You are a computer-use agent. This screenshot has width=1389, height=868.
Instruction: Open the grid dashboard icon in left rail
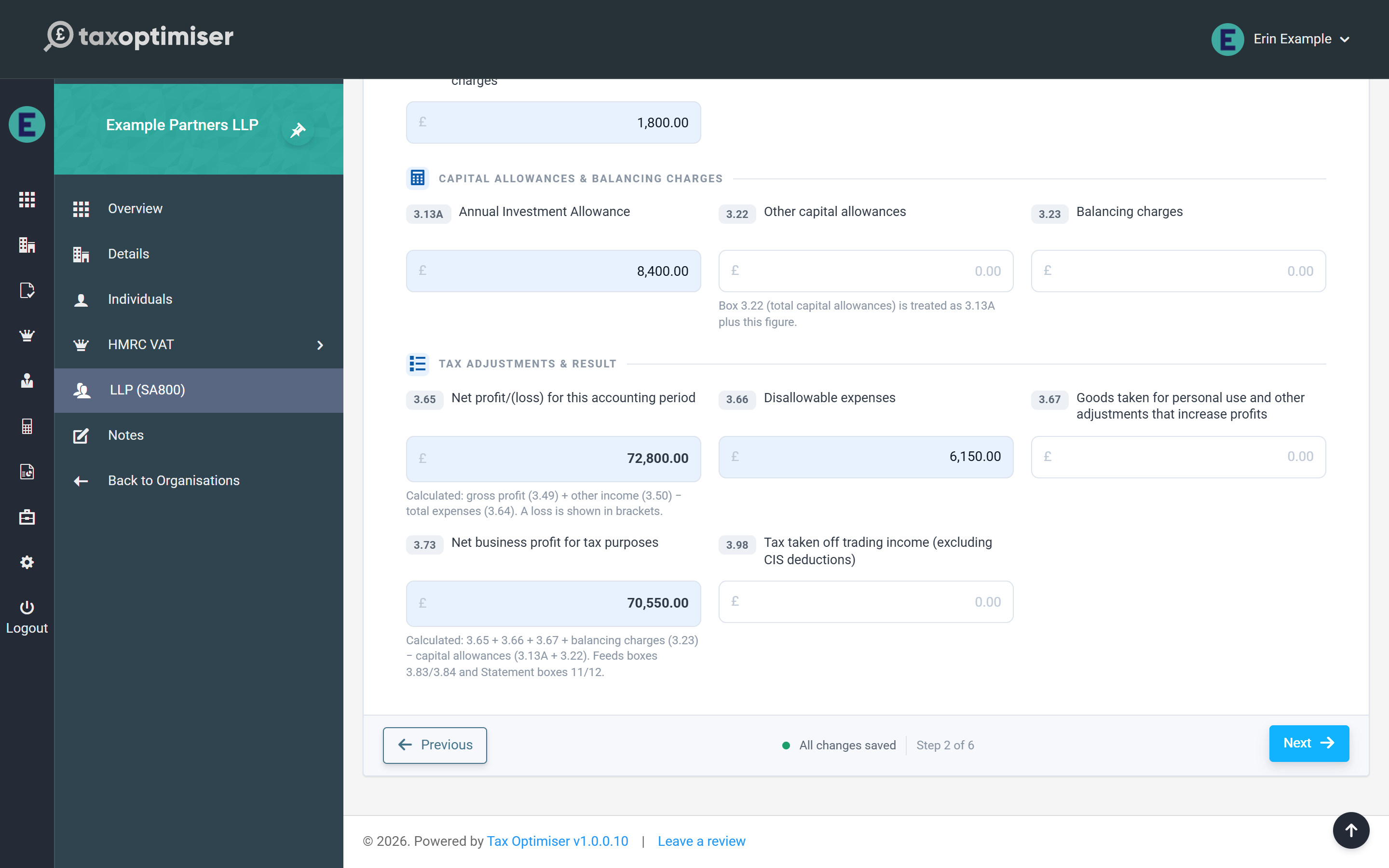[27, 200]
